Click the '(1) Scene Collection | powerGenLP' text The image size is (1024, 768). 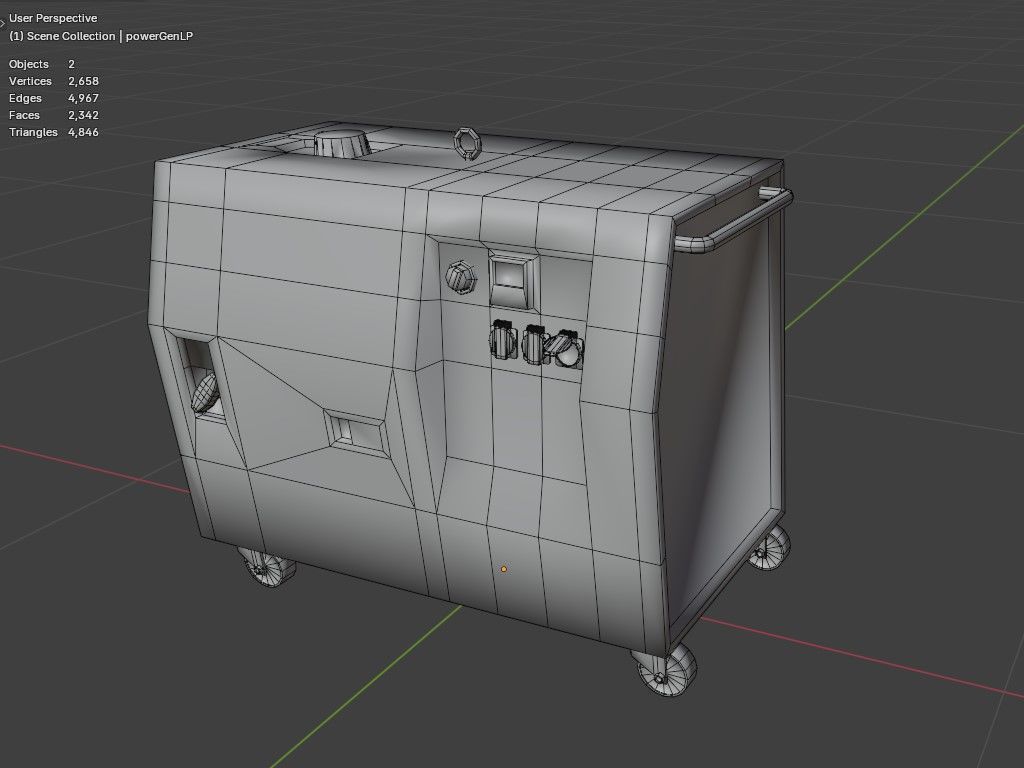101,36
